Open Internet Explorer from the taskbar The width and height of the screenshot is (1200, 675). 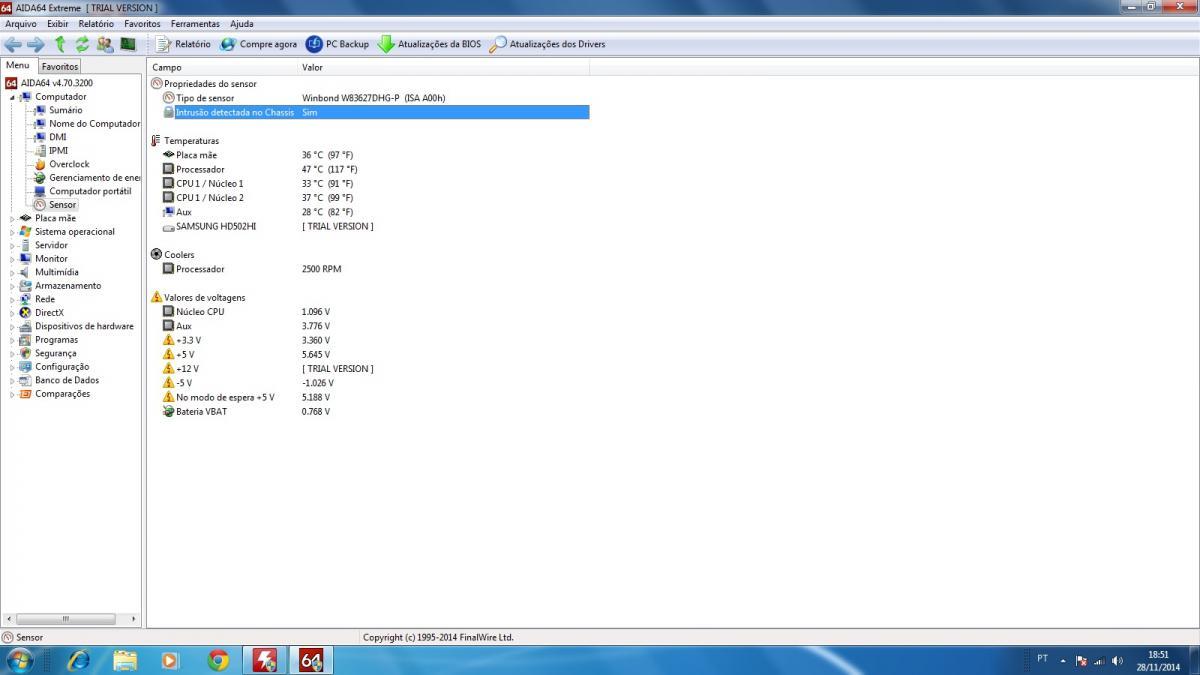point(78,660)
